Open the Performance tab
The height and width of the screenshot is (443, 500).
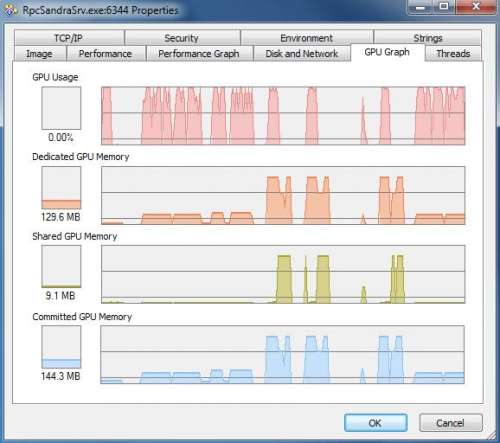(106, 54)
